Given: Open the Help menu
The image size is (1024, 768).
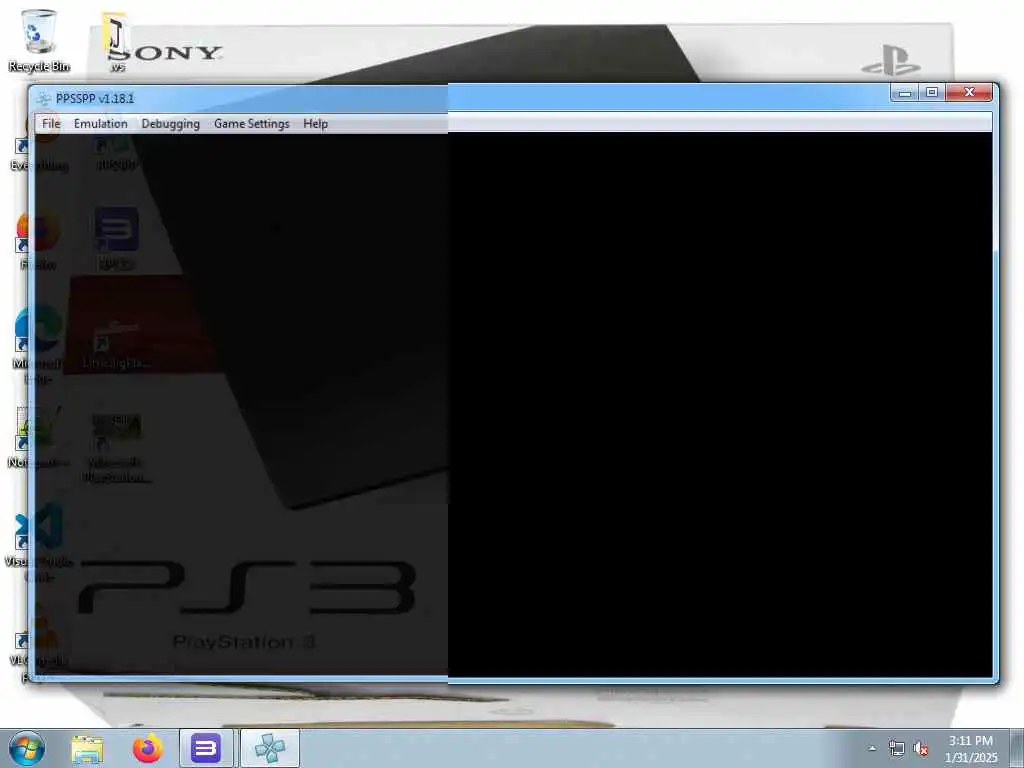Looking at the screenshot, I should [x=315, y=123].
